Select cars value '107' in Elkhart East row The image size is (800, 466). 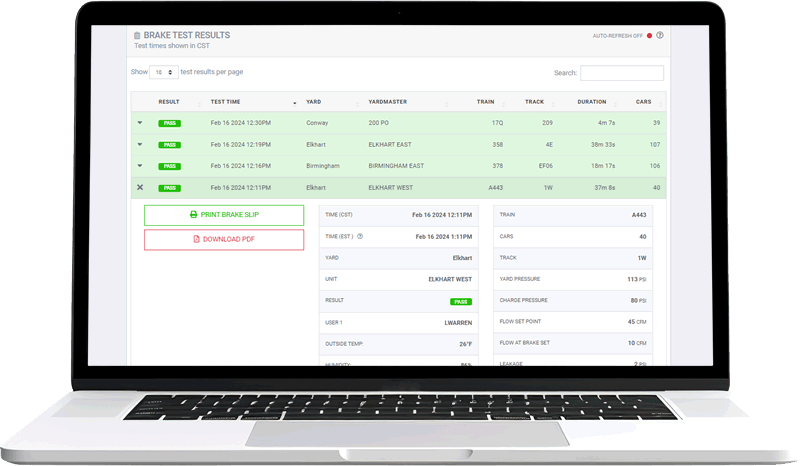[x=655, y=144]
